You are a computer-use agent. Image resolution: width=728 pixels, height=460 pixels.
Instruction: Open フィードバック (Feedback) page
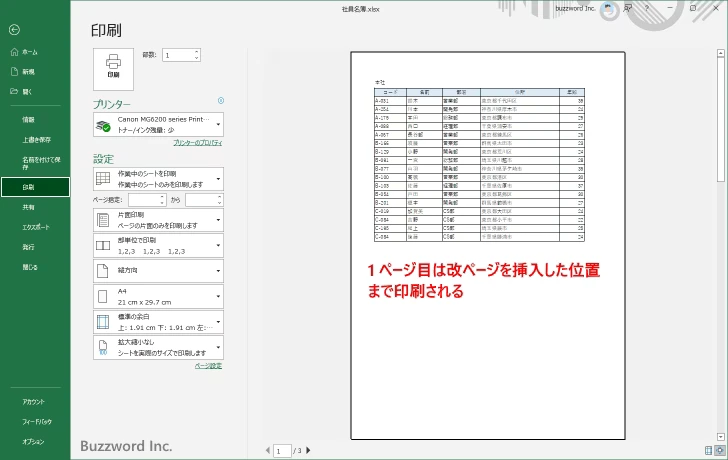37,421
